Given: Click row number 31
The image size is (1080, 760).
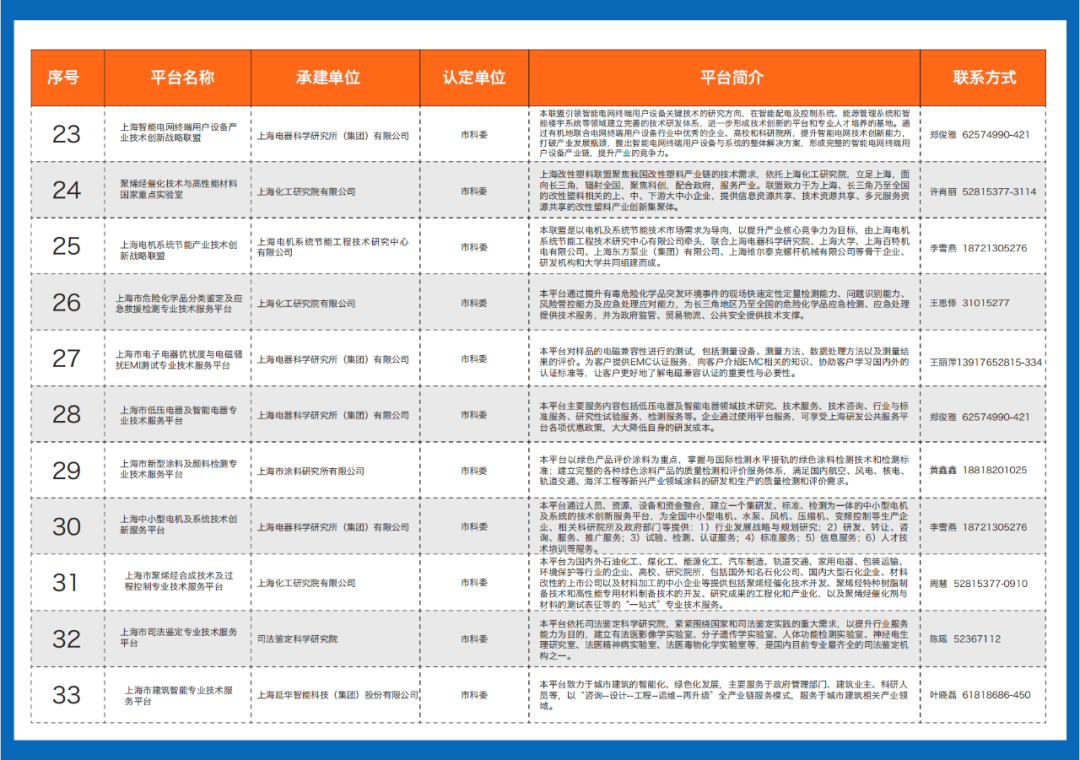Looking at the screenshot, I should pos(66,583).
